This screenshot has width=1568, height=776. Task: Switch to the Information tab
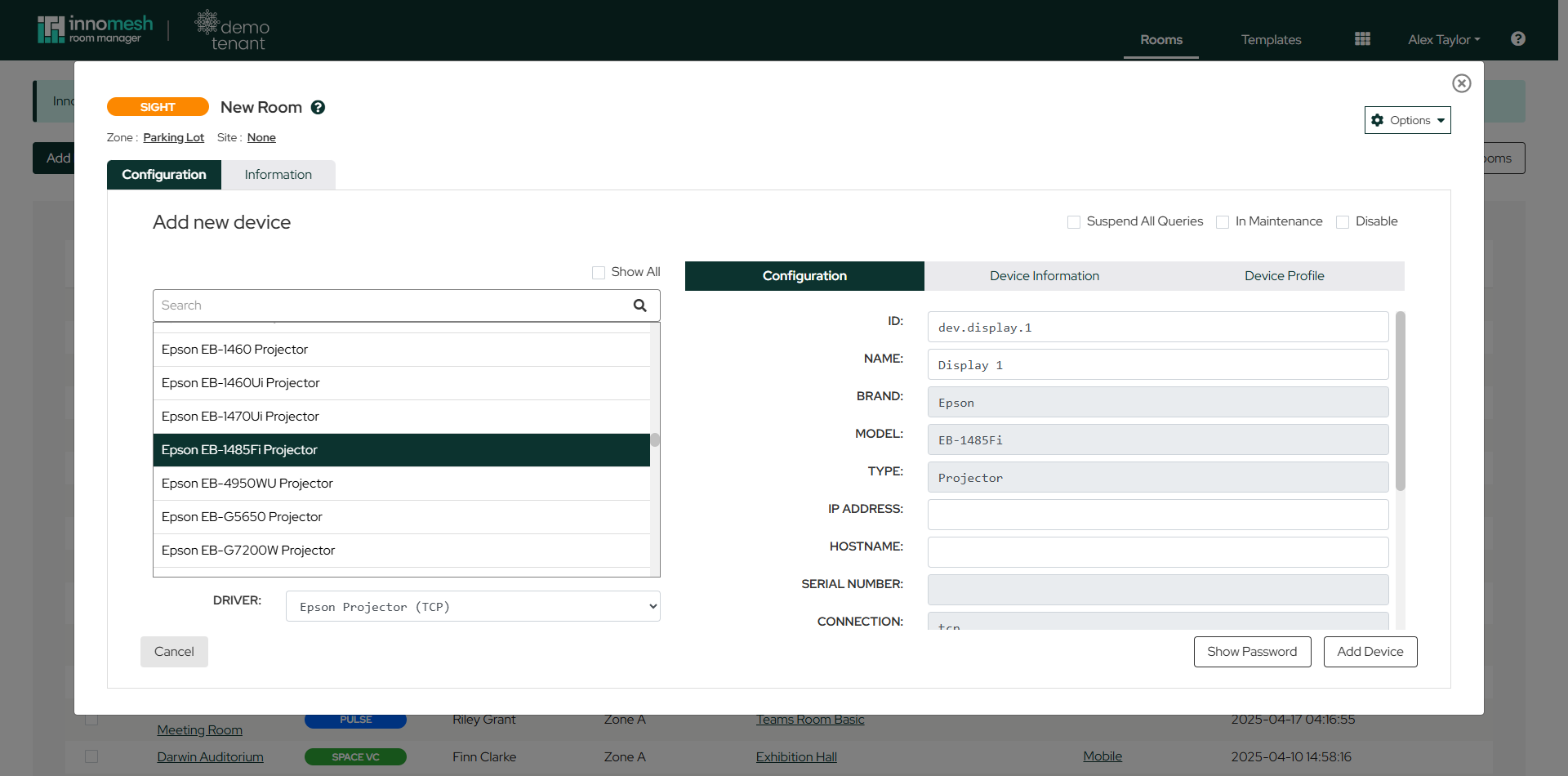pos(278,175)
